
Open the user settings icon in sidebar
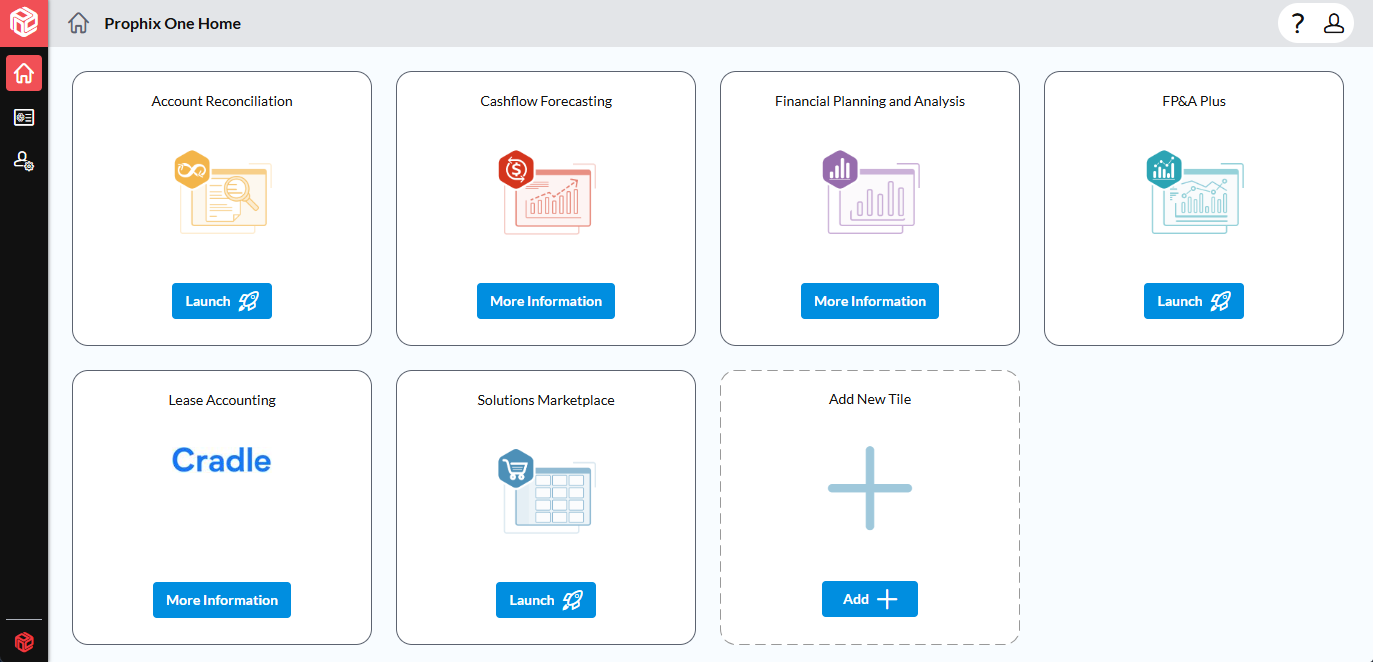pyautogui.click(x=24, y=160)
